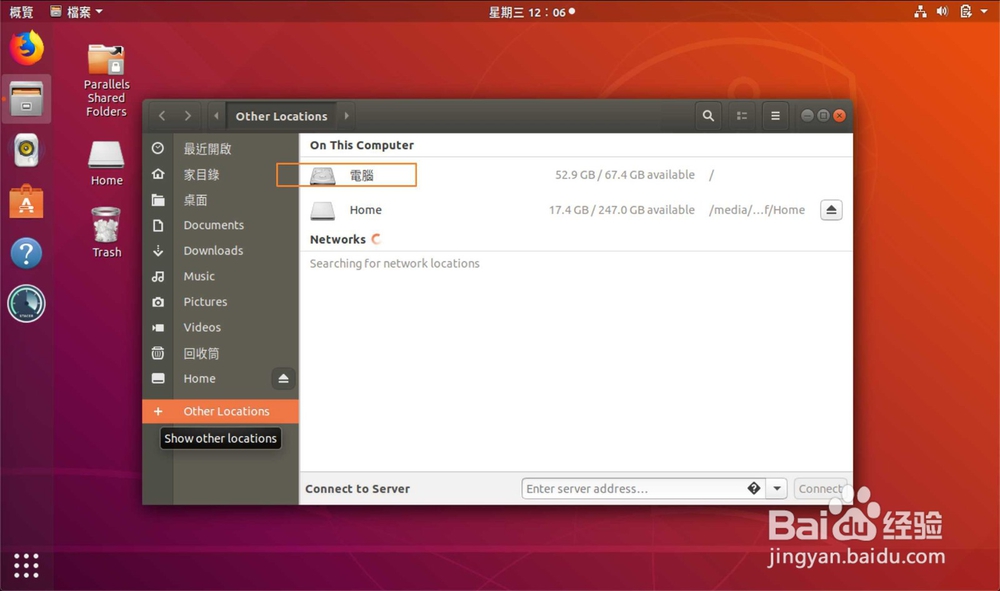Viewport: 1000px width, 591px height.
Task: Launch Stacer gauge icon in dock
Action: [x=26, y=303]
